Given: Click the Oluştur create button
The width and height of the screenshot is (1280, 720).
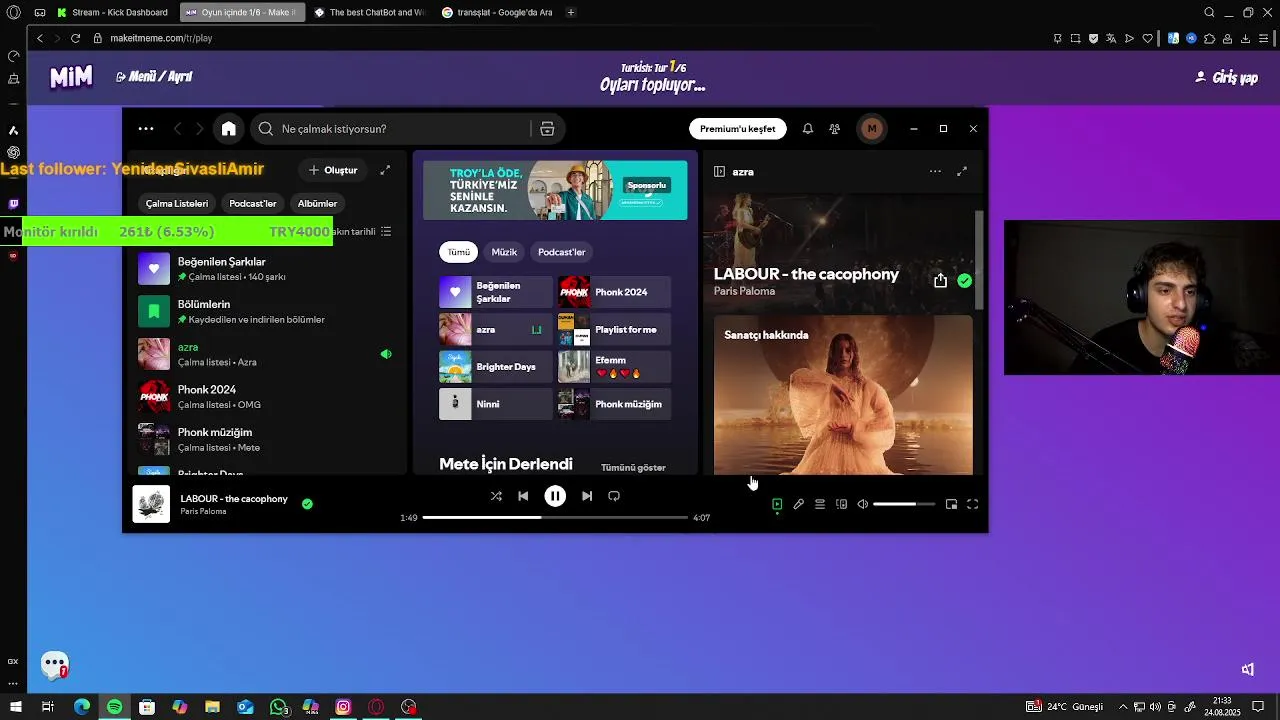Looking at the screenshot, I should coord(333,170).
